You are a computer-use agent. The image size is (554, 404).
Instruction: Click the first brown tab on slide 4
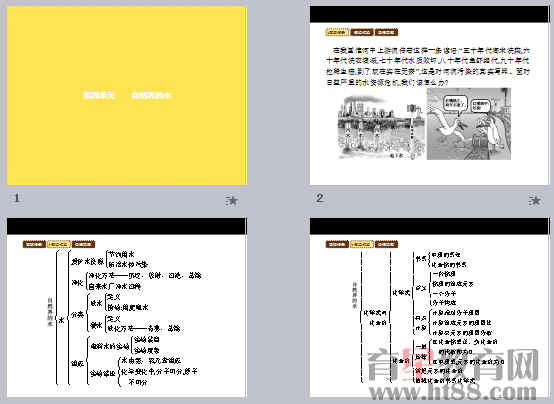point(337,244)
